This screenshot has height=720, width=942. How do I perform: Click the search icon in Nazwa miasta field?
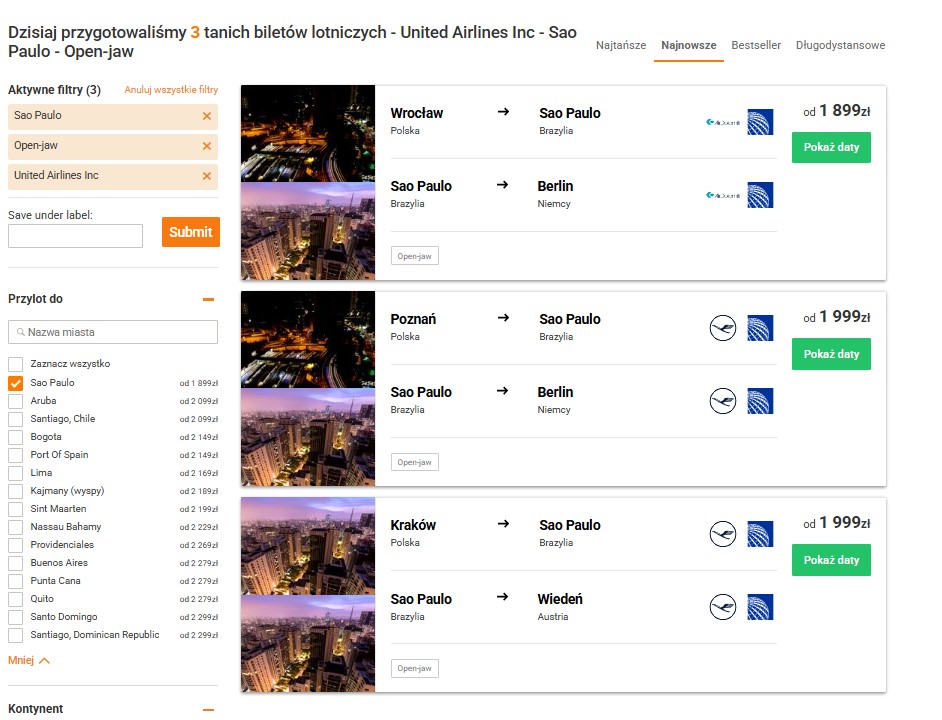[20, 332]
